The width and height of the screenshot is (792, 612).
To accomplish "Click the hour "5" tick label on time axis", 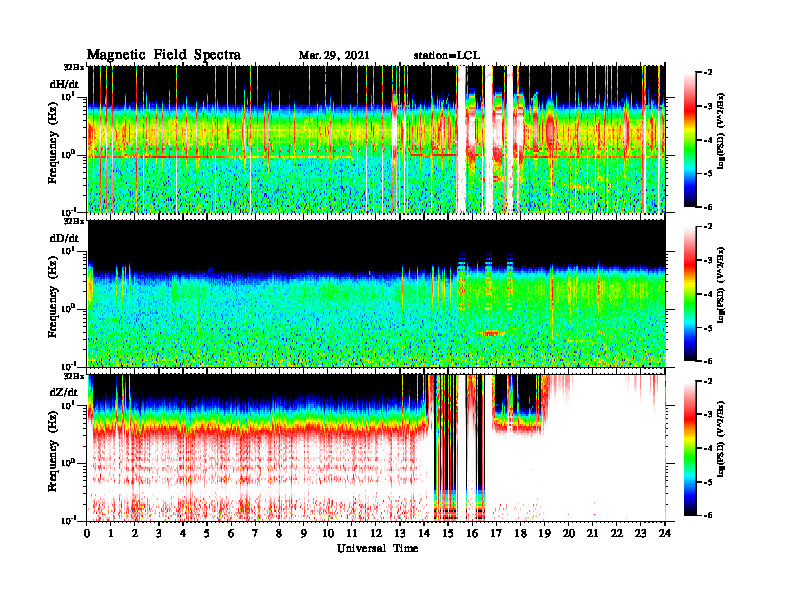I will pos(207,534).
